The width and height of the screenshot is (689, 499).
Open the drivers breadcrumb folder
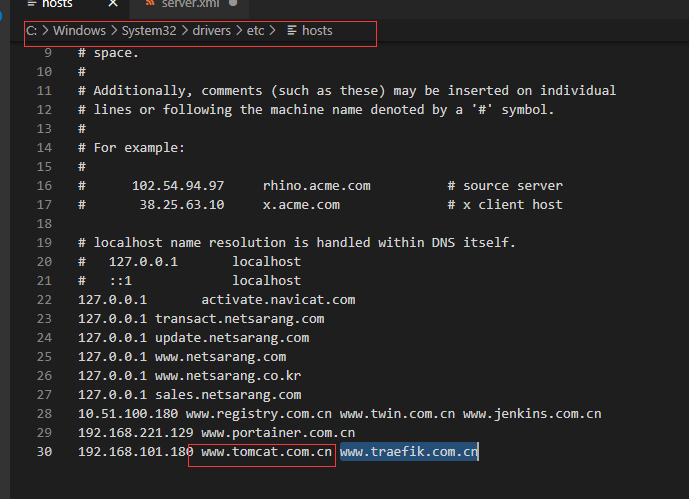pyautogui.click(x=211, y=31)
